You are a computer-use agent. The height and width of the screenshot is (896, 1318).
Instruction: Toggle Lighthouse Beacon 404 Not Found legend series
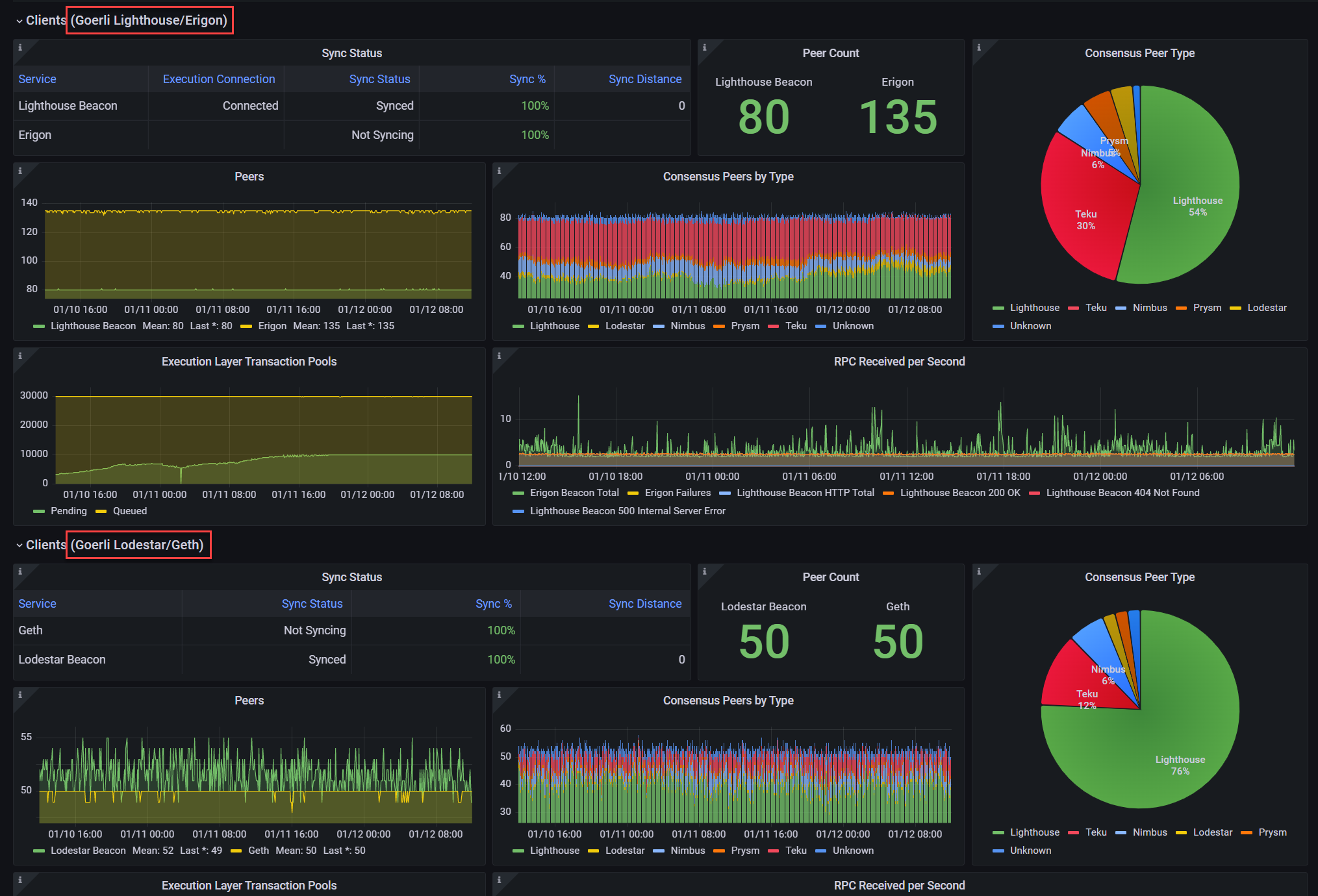(1122, 493)
